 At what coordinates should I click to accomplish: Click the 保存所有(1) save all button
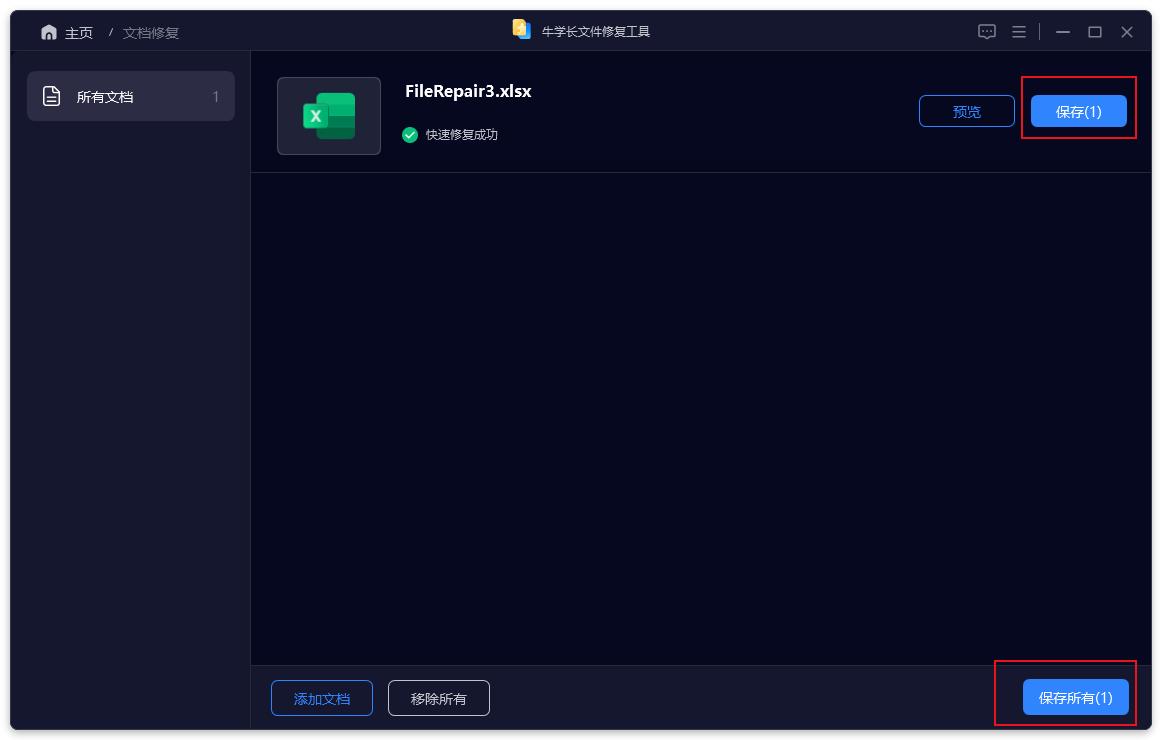[1076, 697]
